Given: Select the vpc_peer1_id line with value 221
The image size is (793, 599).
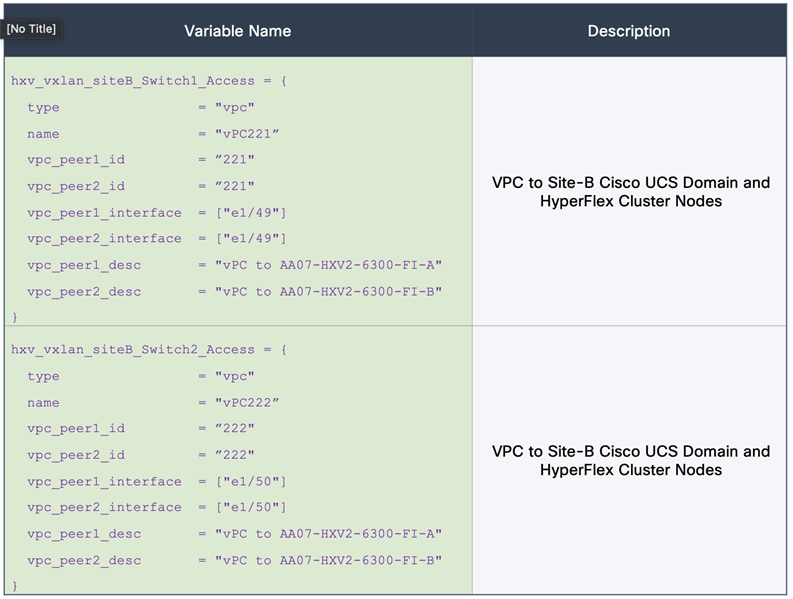Looking at the screenshot, I should 141,160.
